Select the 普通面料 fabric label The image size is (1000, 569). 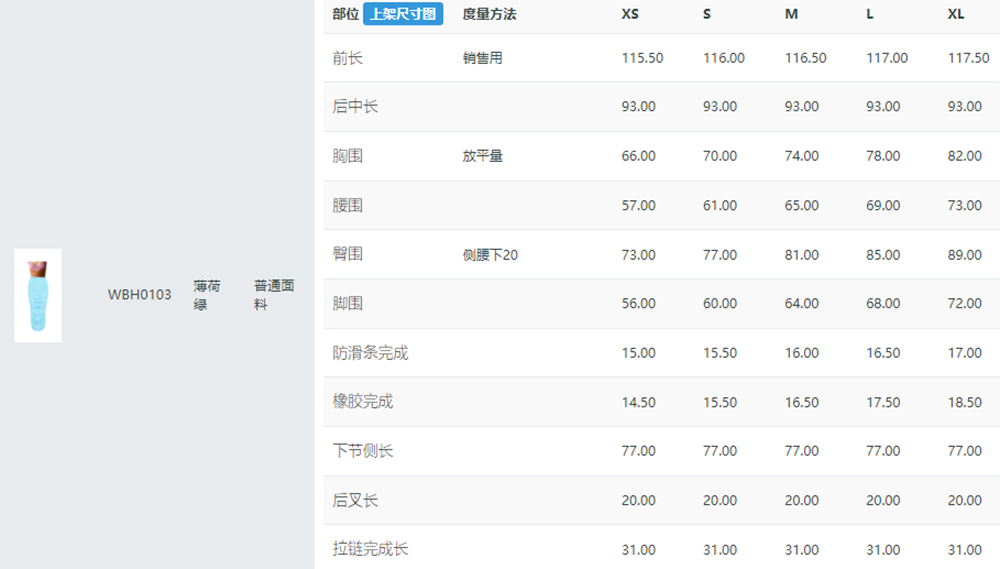pos(274,295)
